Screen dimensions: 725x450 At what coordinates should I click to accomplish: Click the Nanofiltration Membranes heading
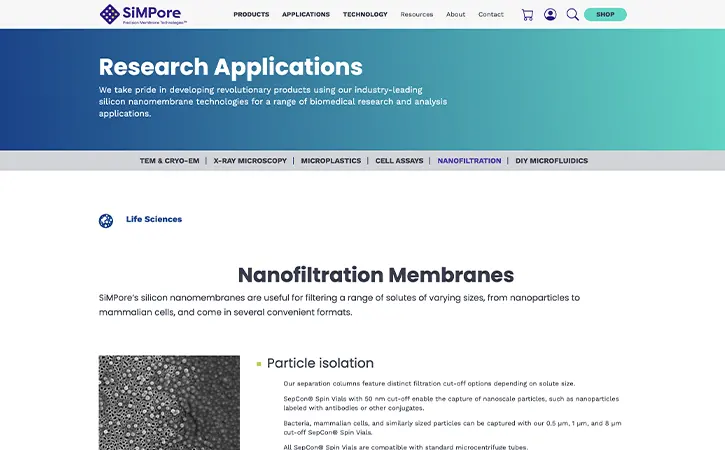[x=375, y=275]
